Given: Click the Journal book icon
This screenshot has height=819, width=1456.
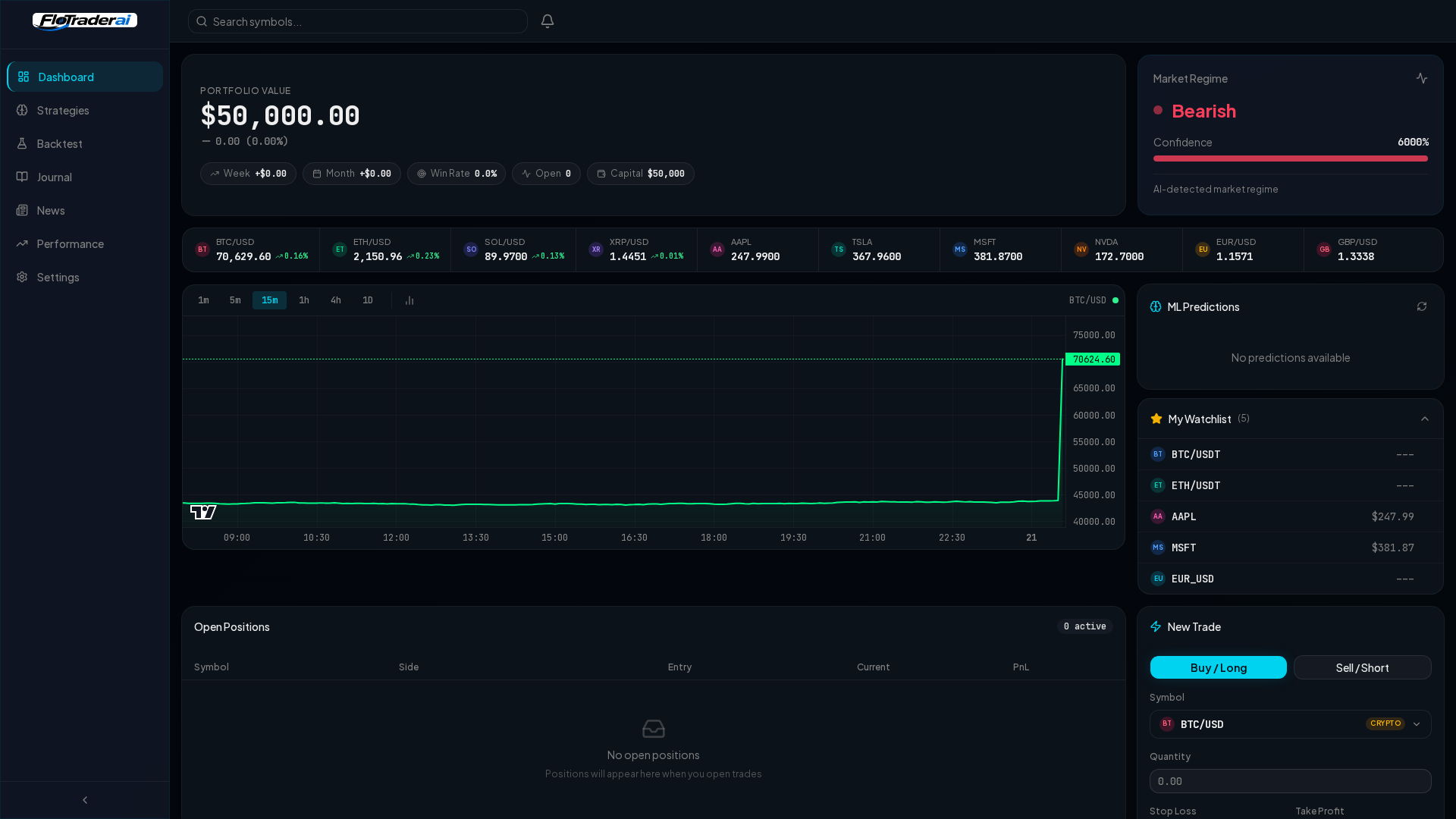Looking at the screenshot, I should (22, 177).
